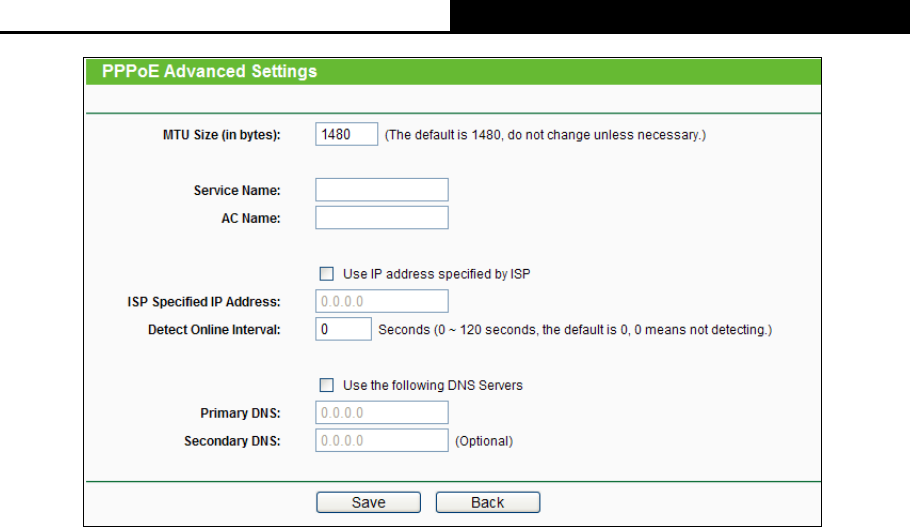Click the Detect Online Interval label

[x=214, y=330]
